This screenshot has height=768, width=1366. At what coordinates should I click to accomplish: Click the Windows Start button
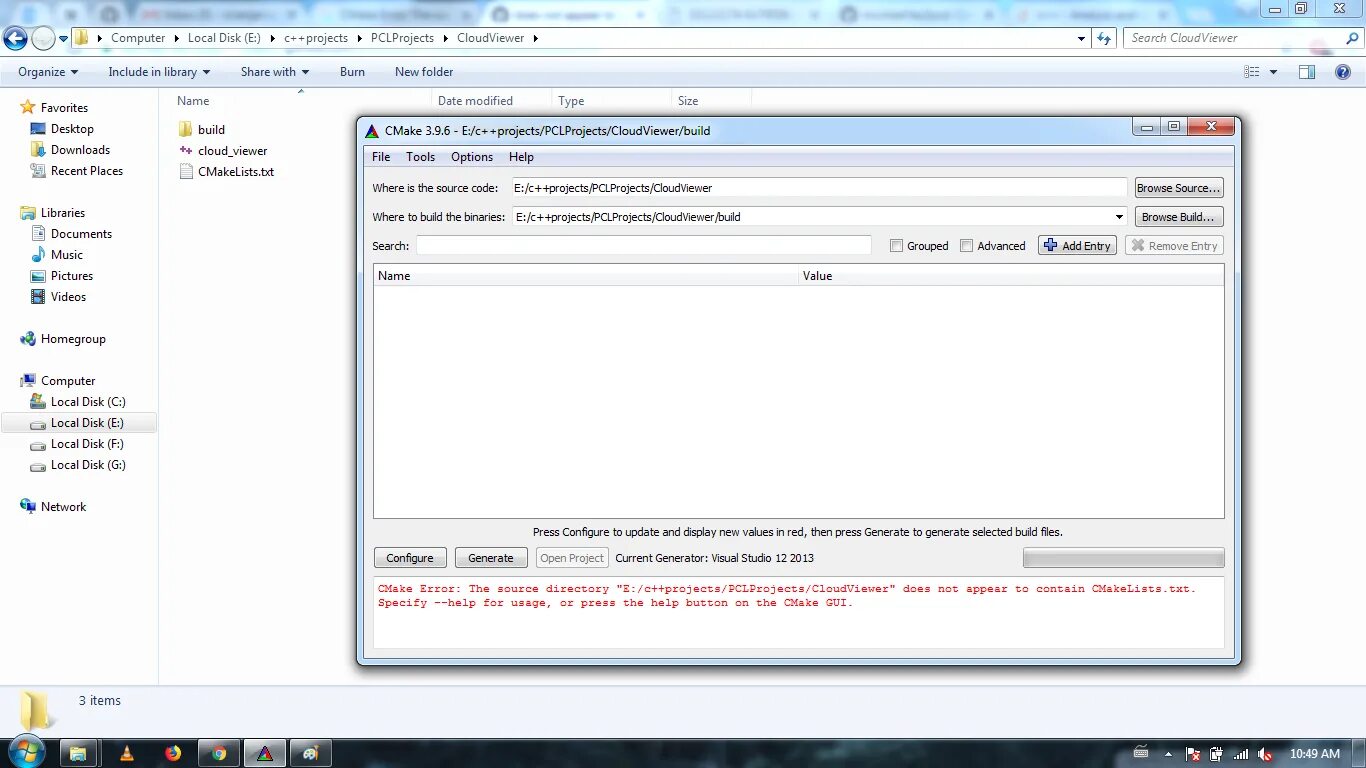coord(27,753)
